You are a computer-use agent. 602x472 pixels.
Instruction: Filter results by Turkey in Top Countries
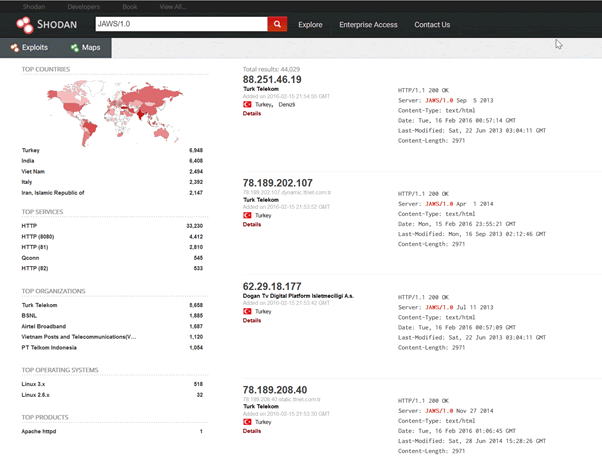pyautogui.click(x=32, y=150)
